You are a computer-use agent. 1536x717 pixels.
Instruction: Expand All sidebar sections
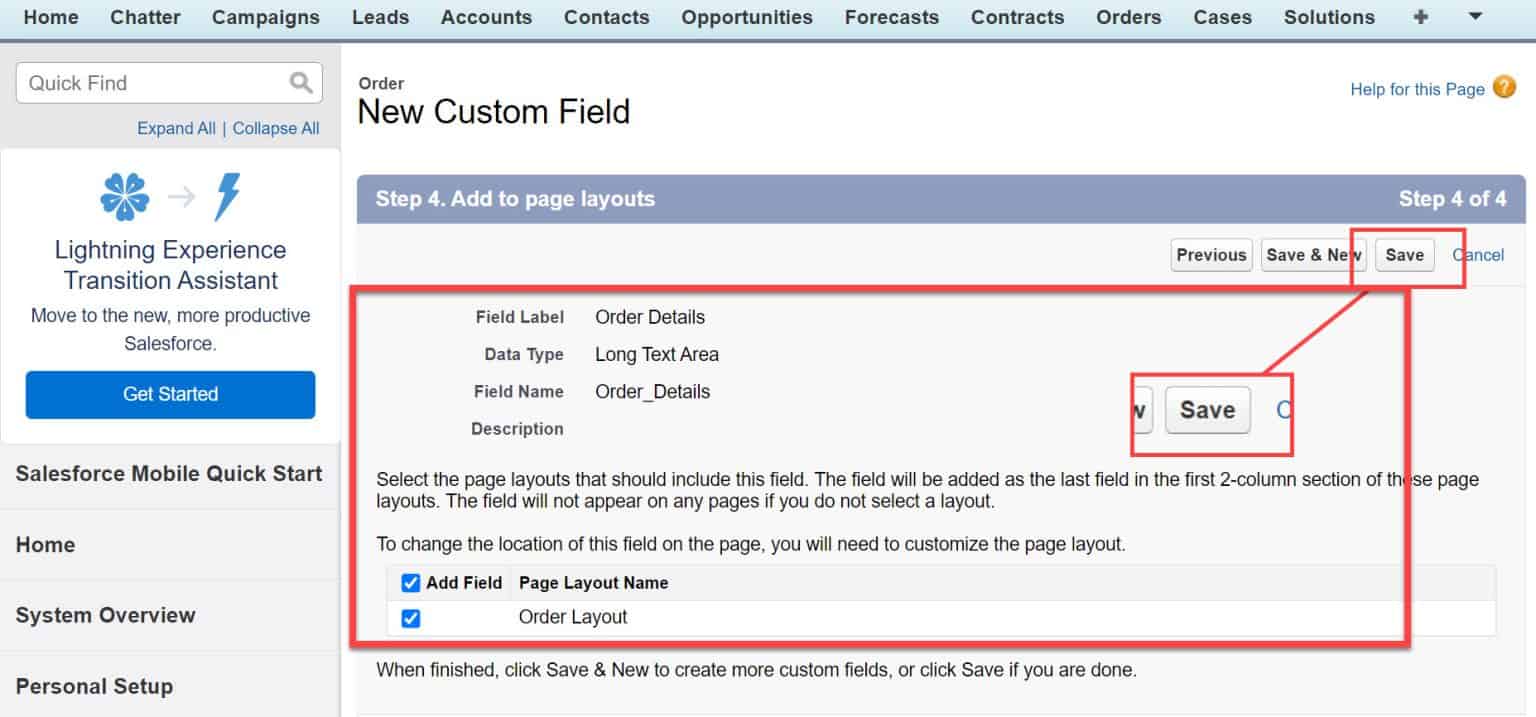tap(176, 128)
